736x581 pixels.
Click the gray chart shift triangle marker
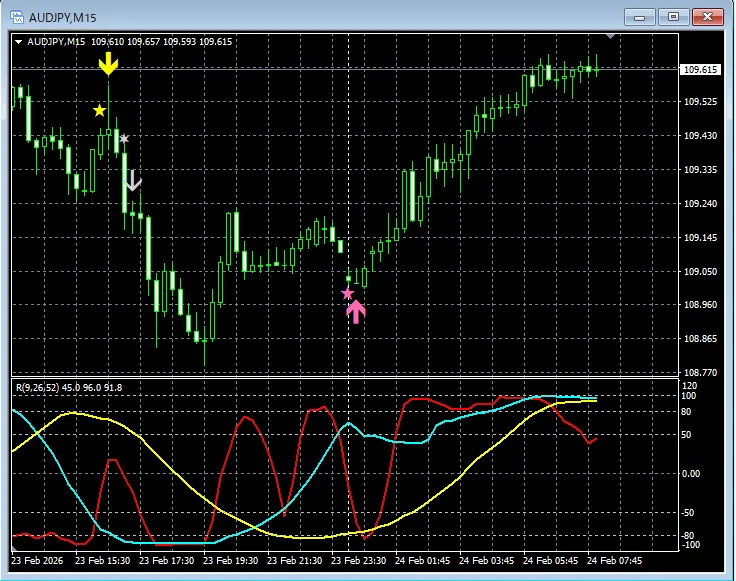pos(612,37)
